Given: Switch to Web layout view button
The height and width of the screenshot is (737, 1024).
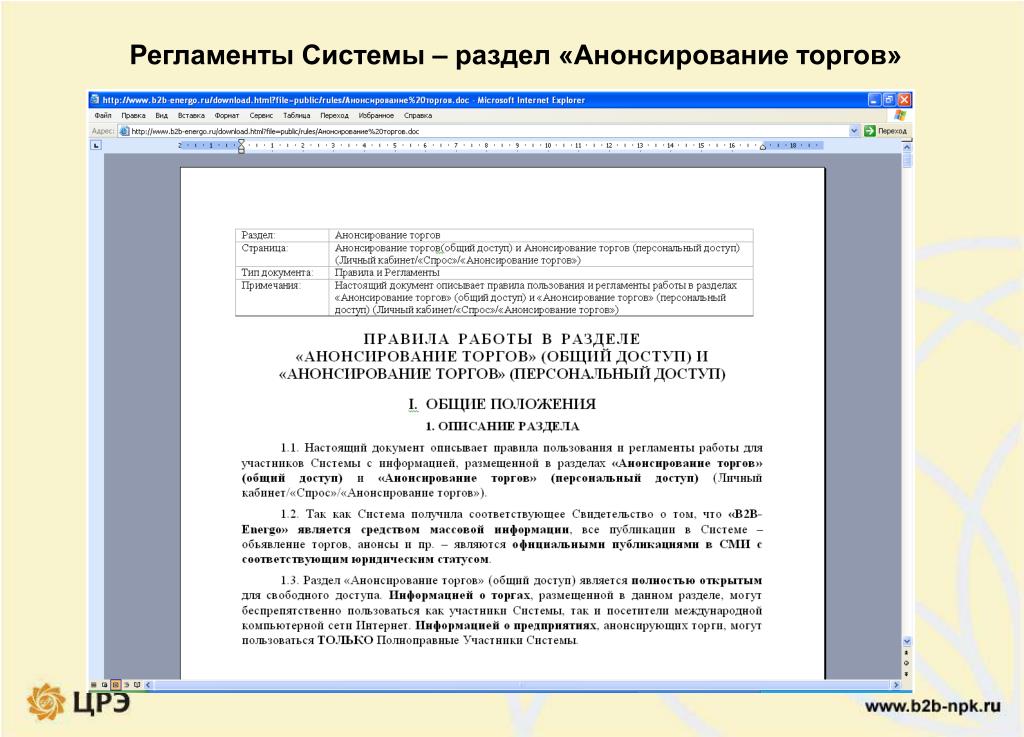Looking at the screenshot, I should [104, 685].
